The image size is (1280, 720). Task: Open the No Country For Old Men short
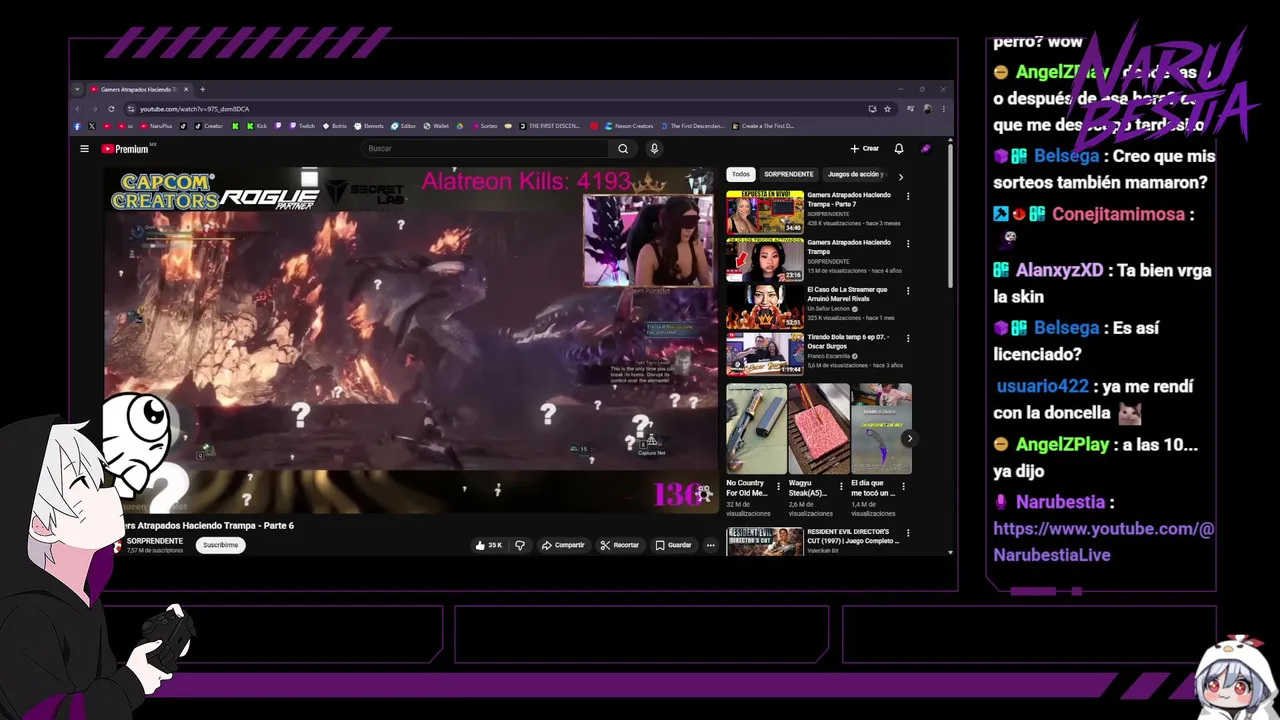tap(756, 429)
